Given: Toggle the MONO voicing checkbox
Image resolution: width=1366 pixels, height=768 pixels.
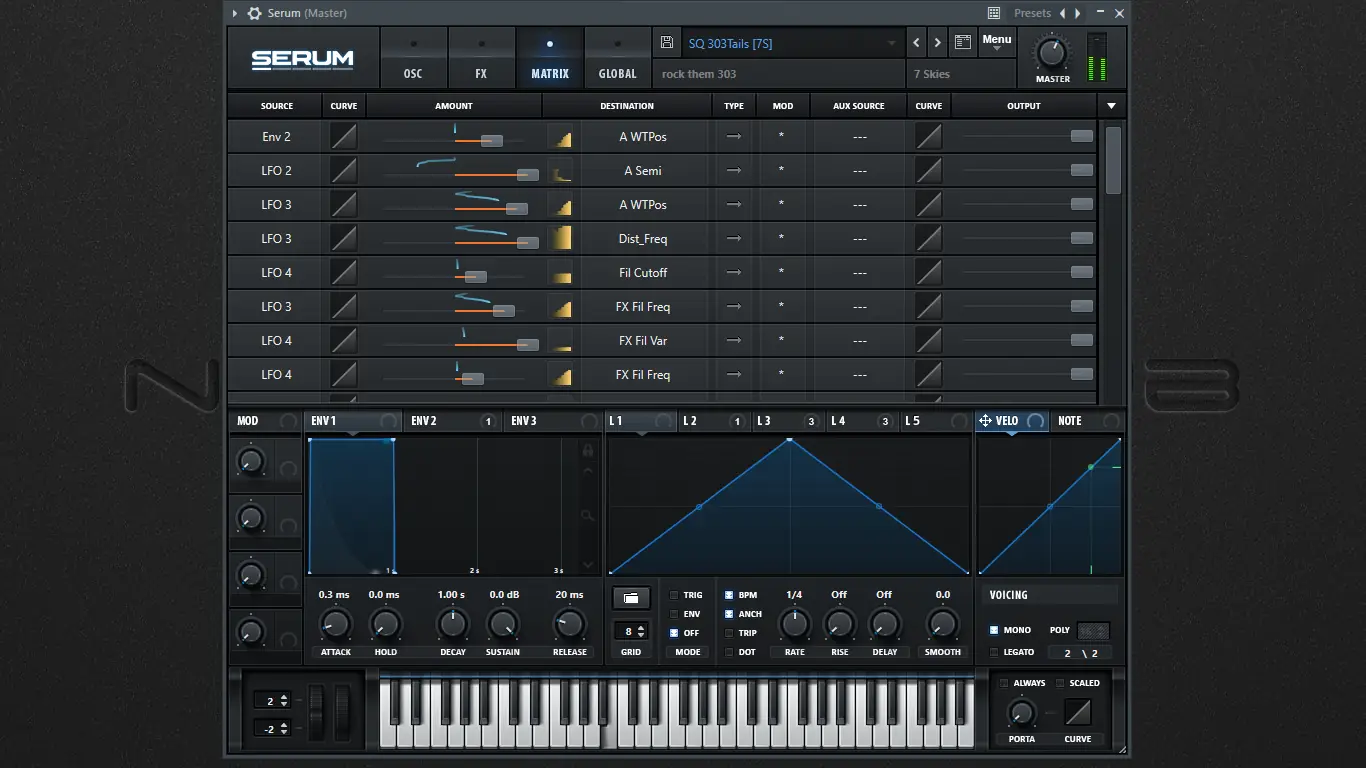Looking at the screenshot, I should pos(994,630).
